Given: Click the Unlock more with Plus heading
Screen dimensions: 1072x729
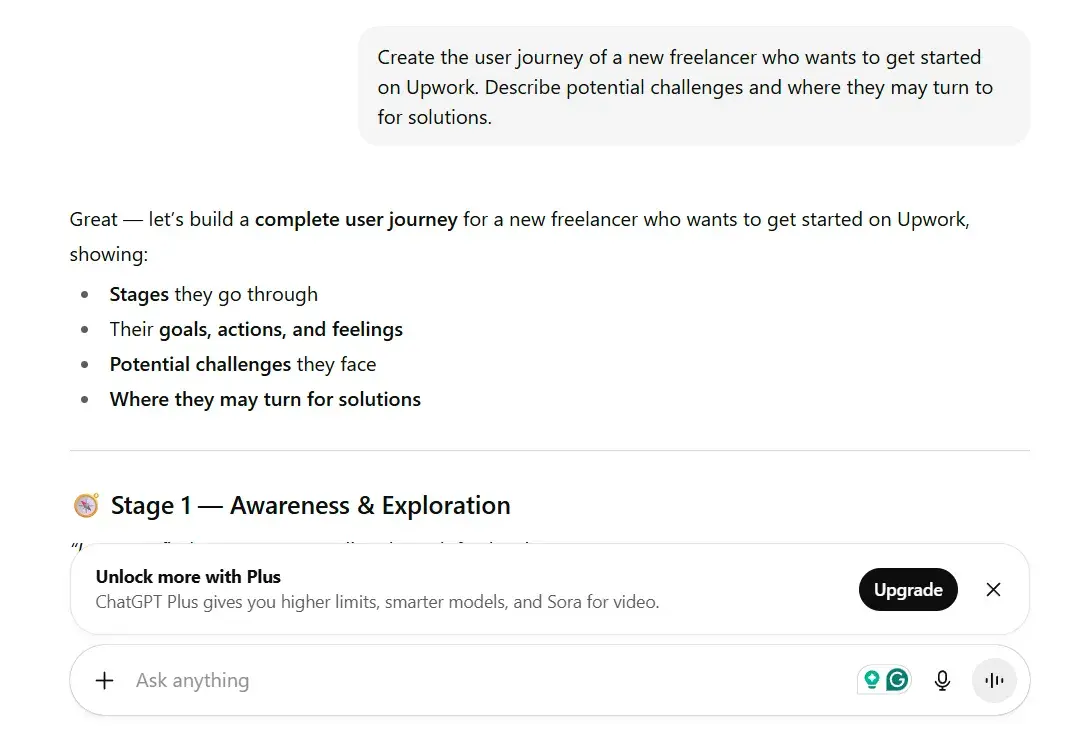Looking at the screenshot, I should pos(188,577).
